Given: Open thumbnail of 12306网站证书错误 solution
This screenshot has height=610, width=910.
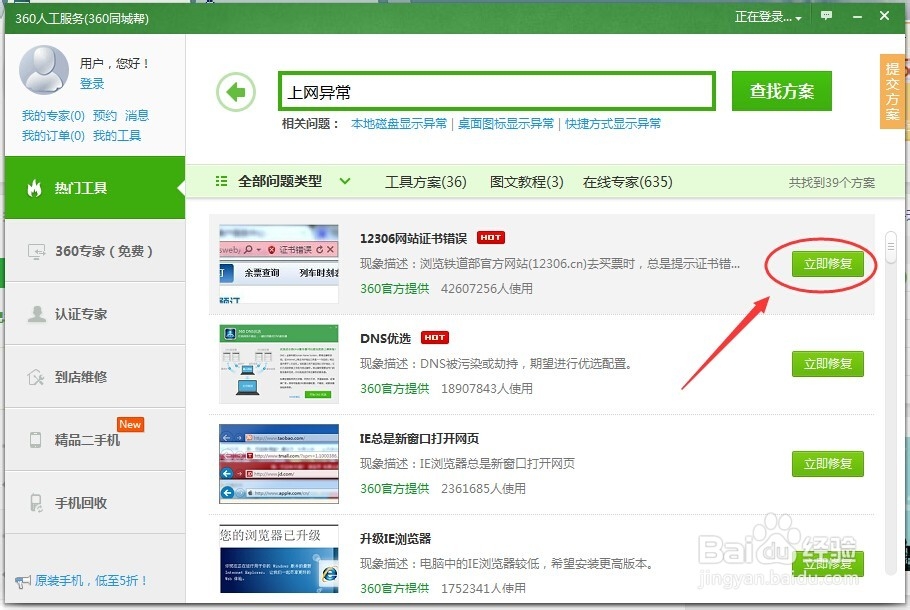Looking at the screenshot, I should point(279,265).
